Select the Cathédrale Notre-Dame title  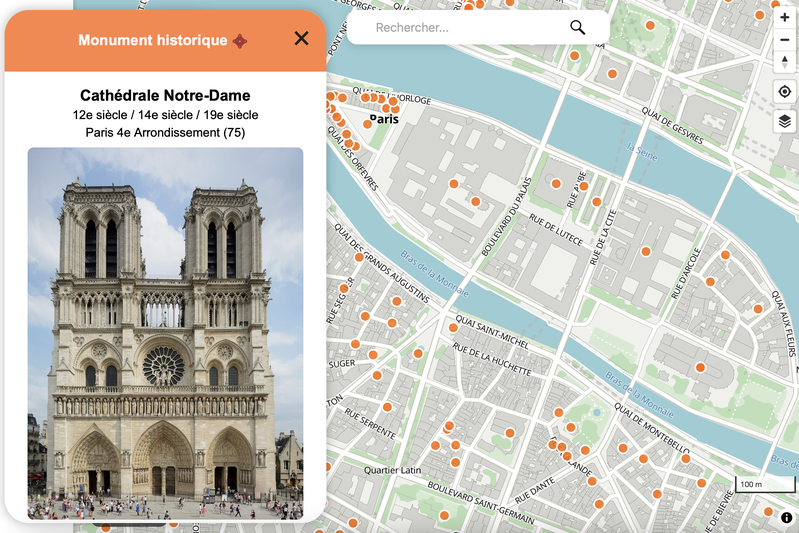pyautogui.click(x=165, y=96)
